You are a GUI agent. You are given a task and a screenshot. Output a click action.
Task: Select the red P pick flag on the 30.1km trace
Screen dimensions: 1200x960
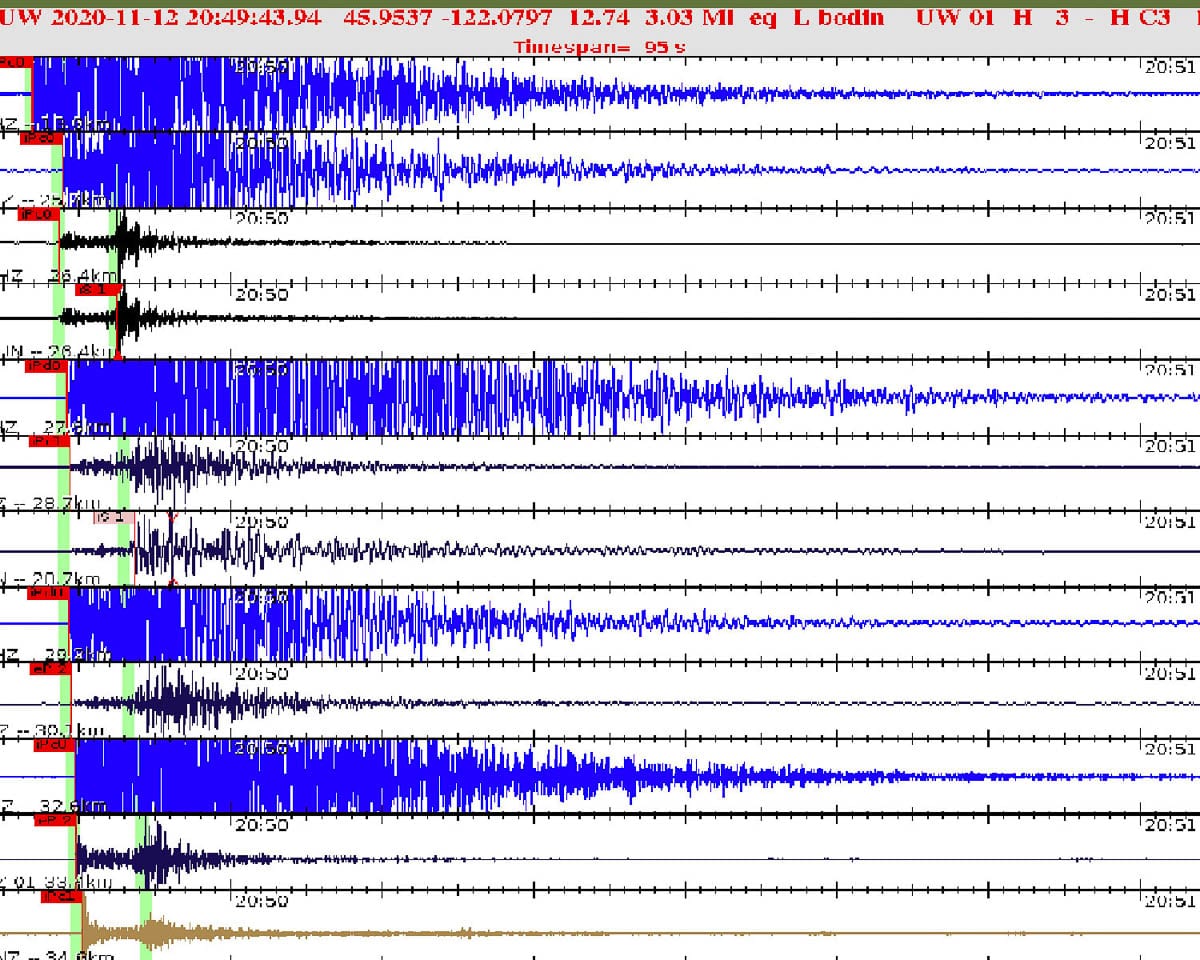click(50, 669)
